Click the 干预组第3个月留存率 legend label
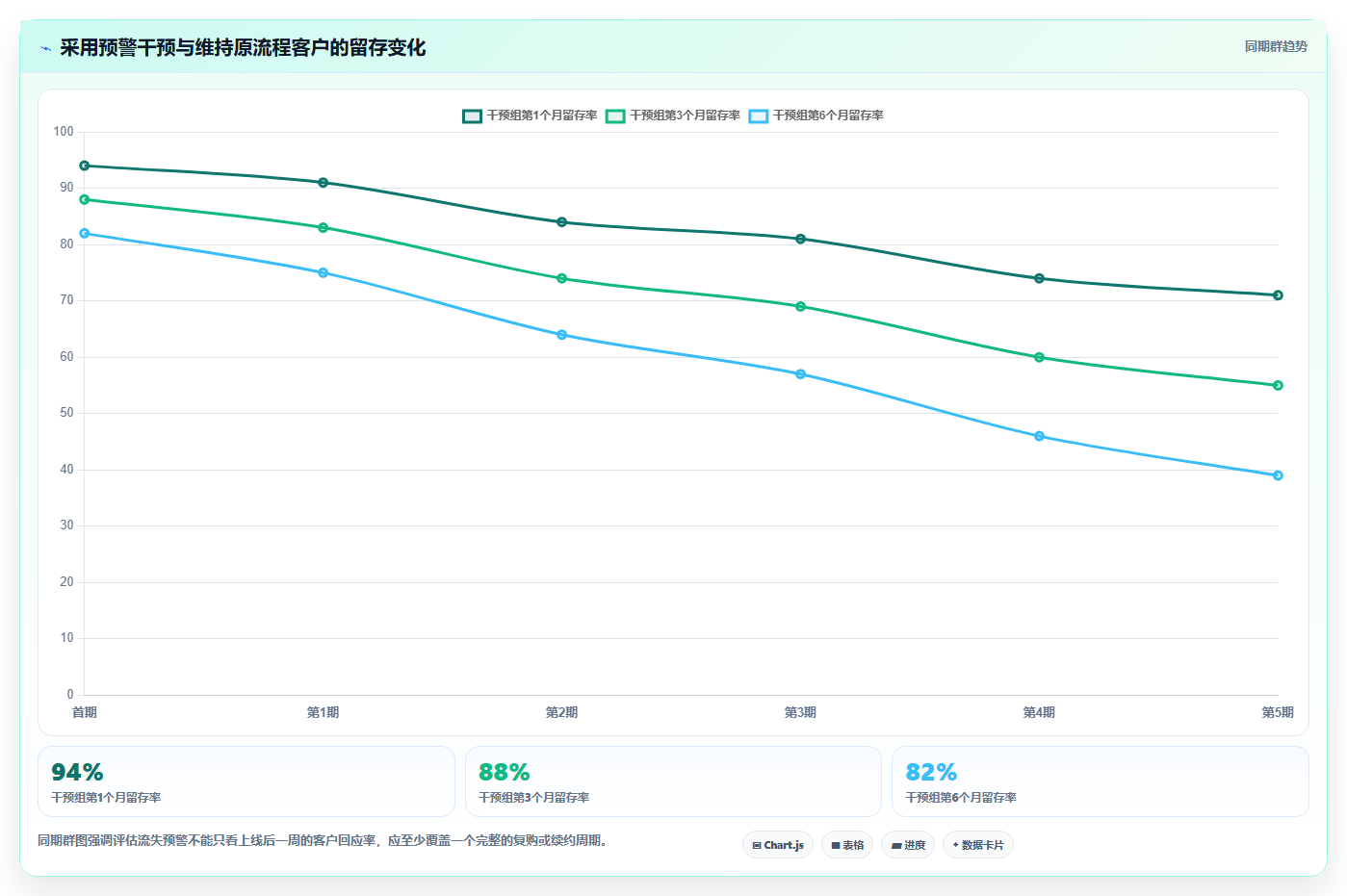 point(686,115)
